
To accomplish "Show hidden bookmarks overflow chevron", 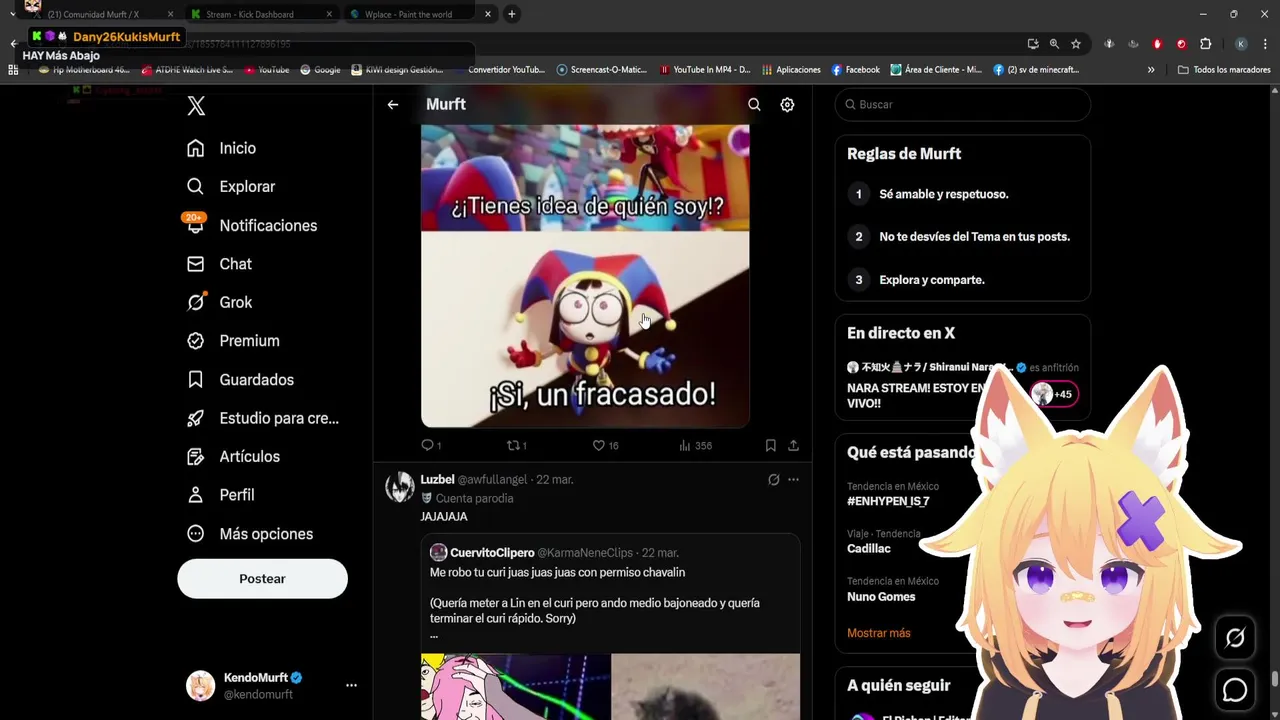I will click(x=1151, y=70).
